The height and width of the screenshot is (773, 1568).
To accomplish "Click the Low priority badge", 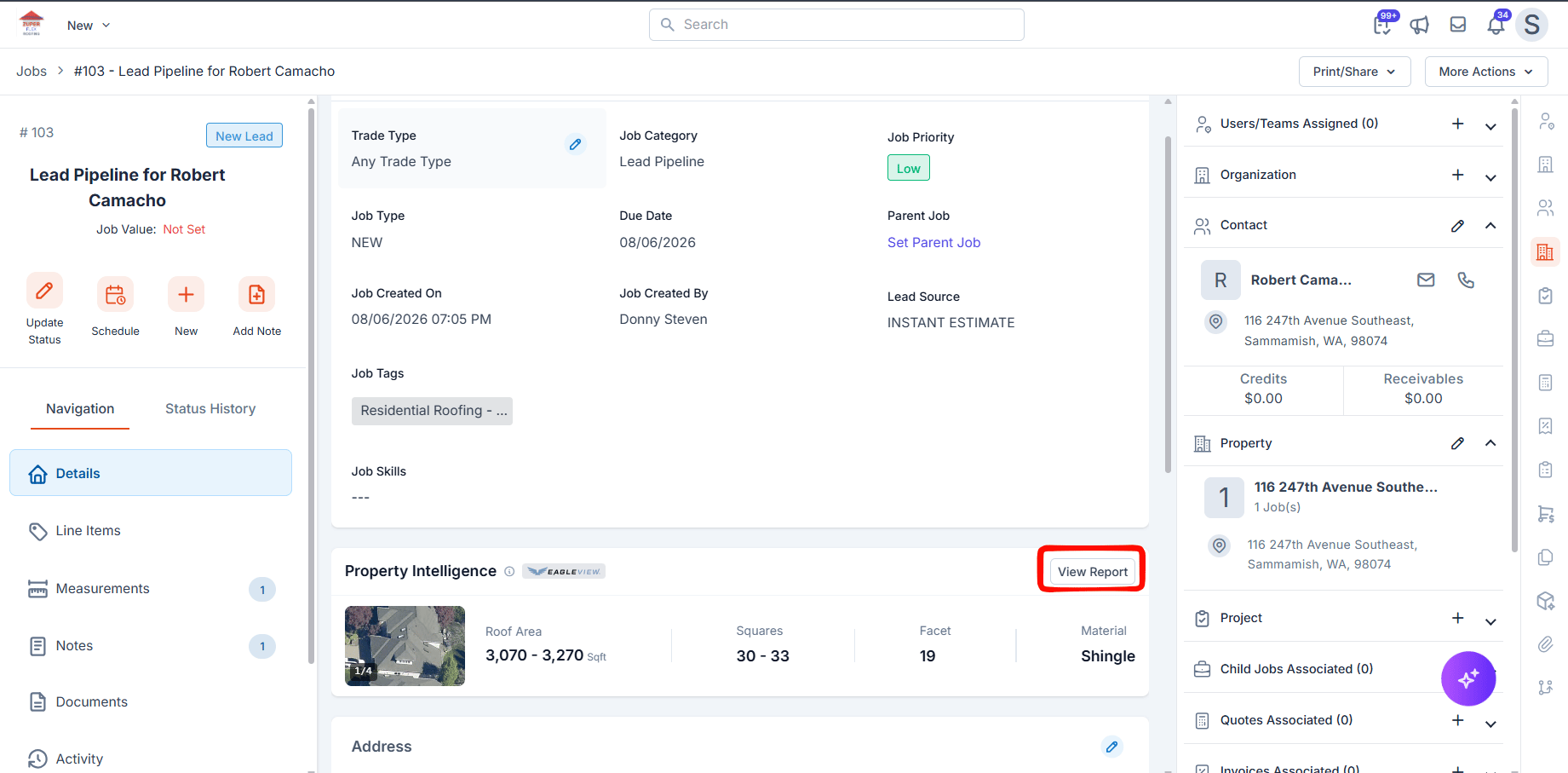I will click(x=908, y=168).
